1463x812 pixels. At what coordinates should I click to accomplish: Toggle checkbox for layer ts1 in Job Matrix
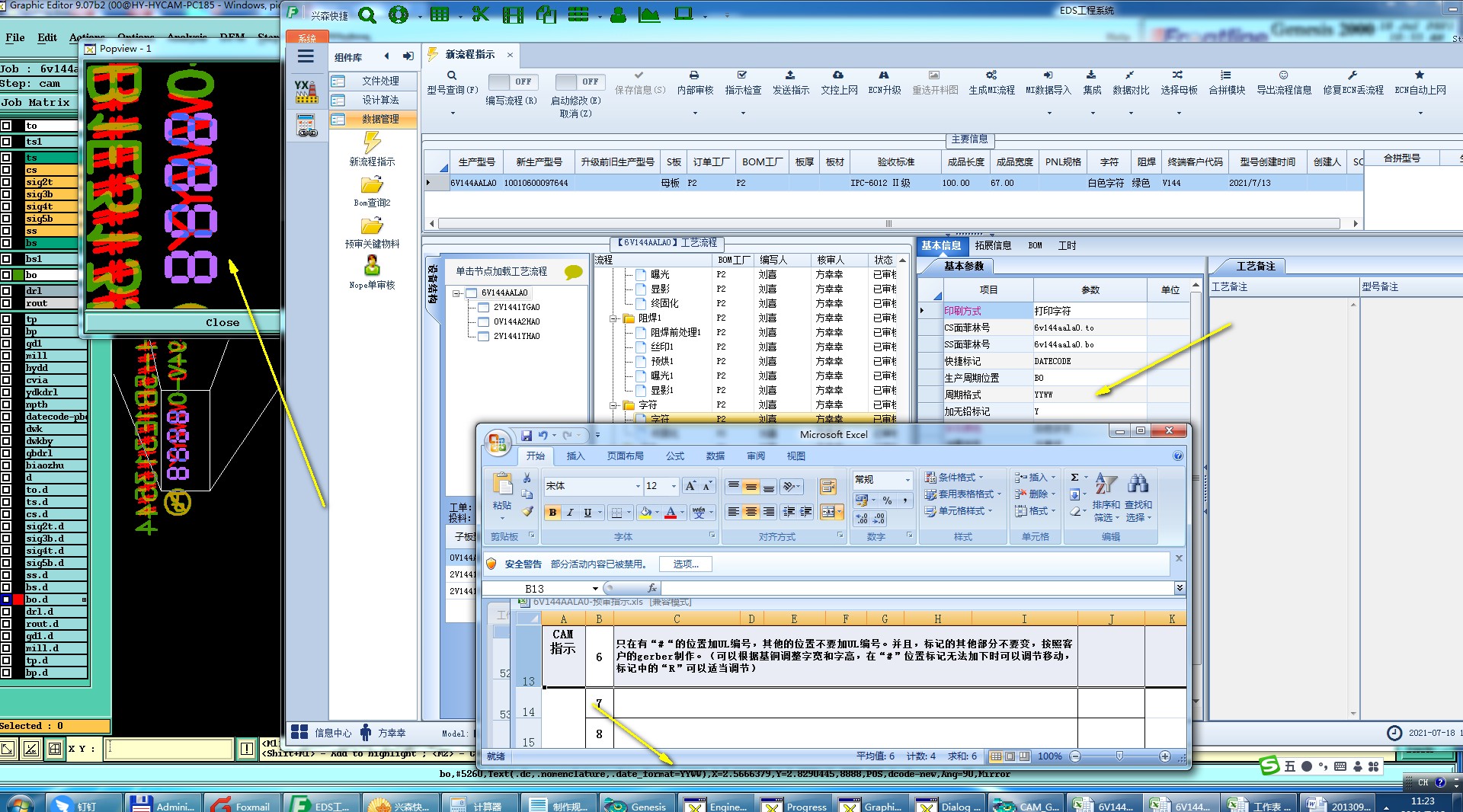[6, 142]
